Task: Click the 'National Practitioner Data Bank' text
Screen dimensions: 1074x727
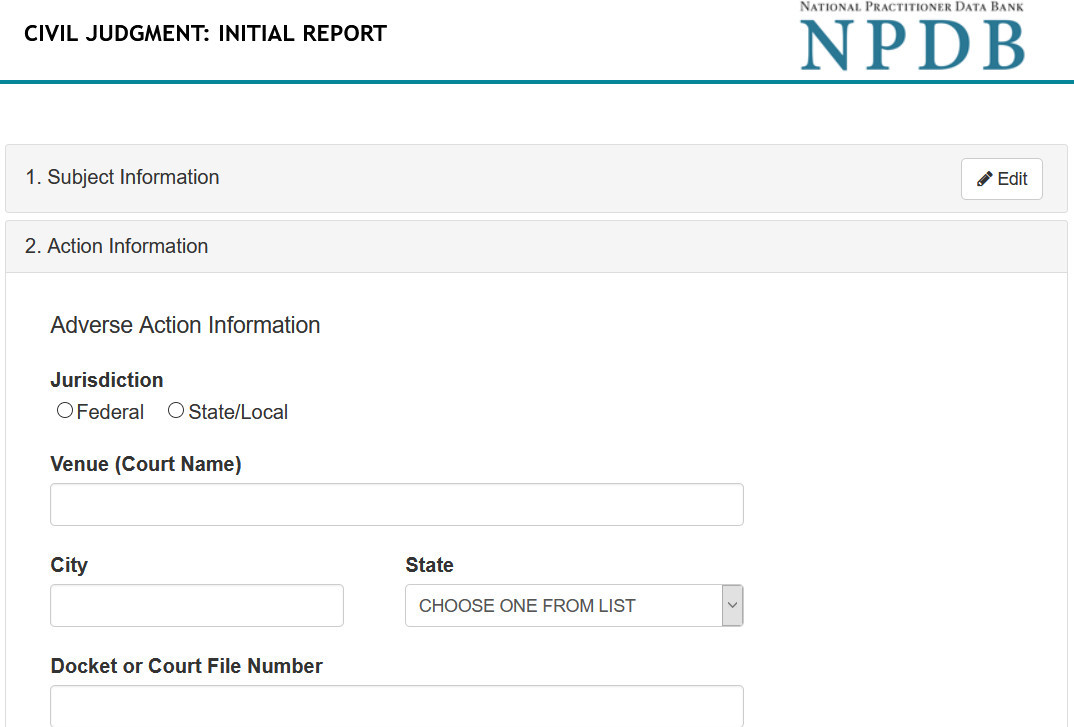Action: [912, 7]
